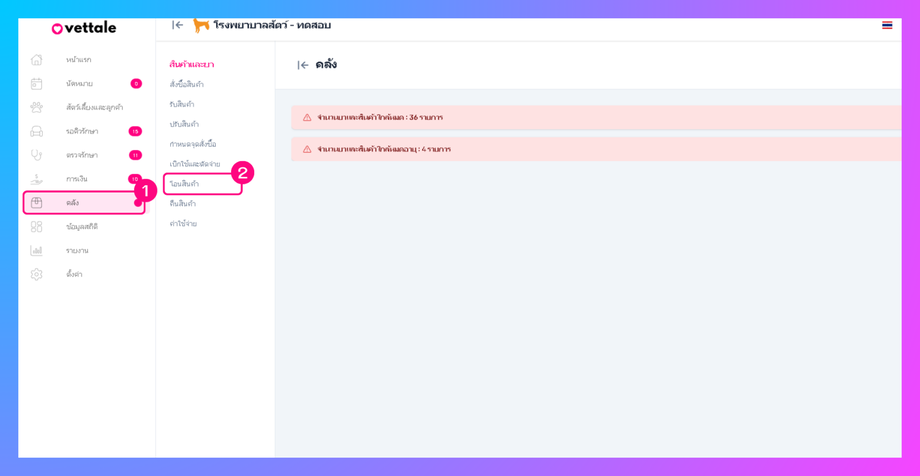This screenshot has width=920, height=476.
Task: Open คืนสินค้า (return products) submenu
Action: click(x=182, y=204)
